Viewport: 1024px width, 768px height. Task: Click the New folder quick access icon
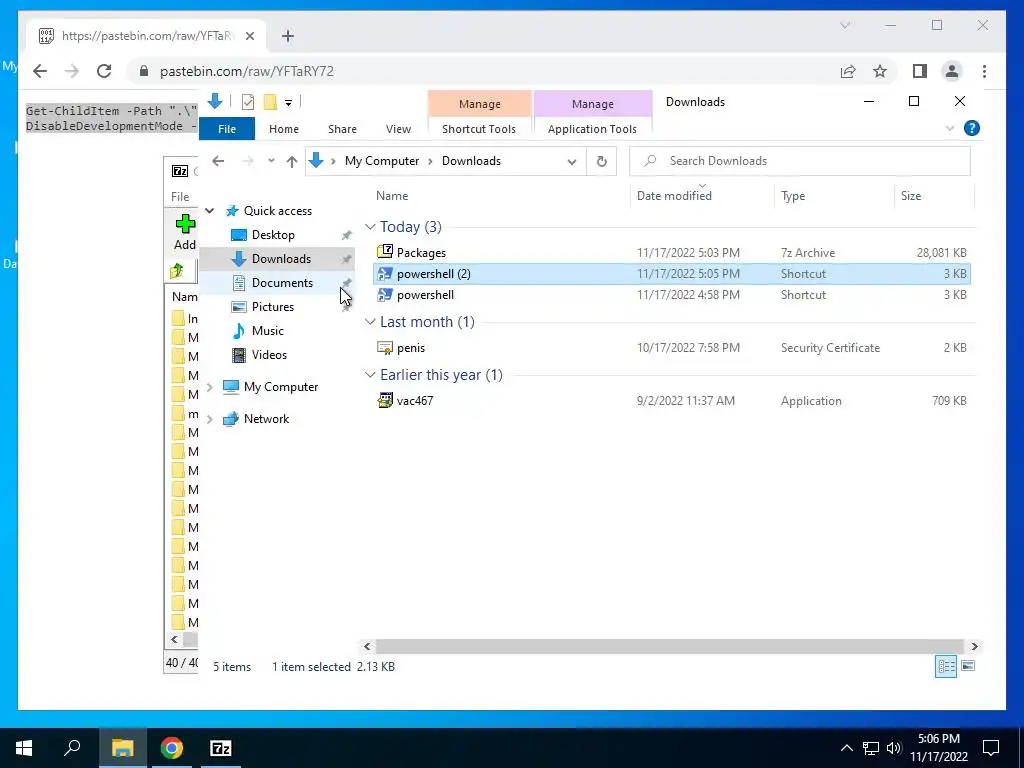pyautogui.click(x=270, y=102)
